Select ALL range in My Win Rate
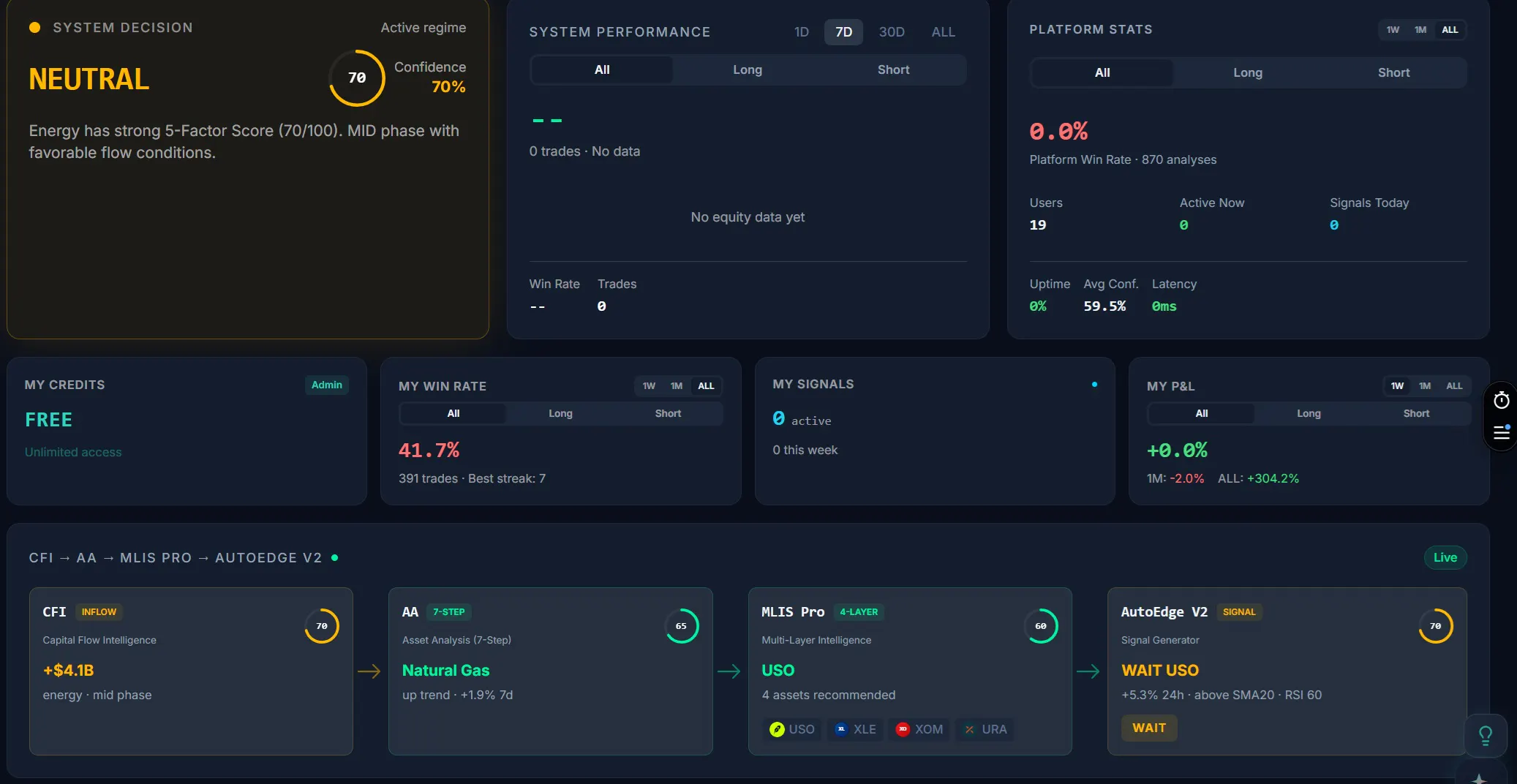The image size is (1517, 784). (706, 386)
